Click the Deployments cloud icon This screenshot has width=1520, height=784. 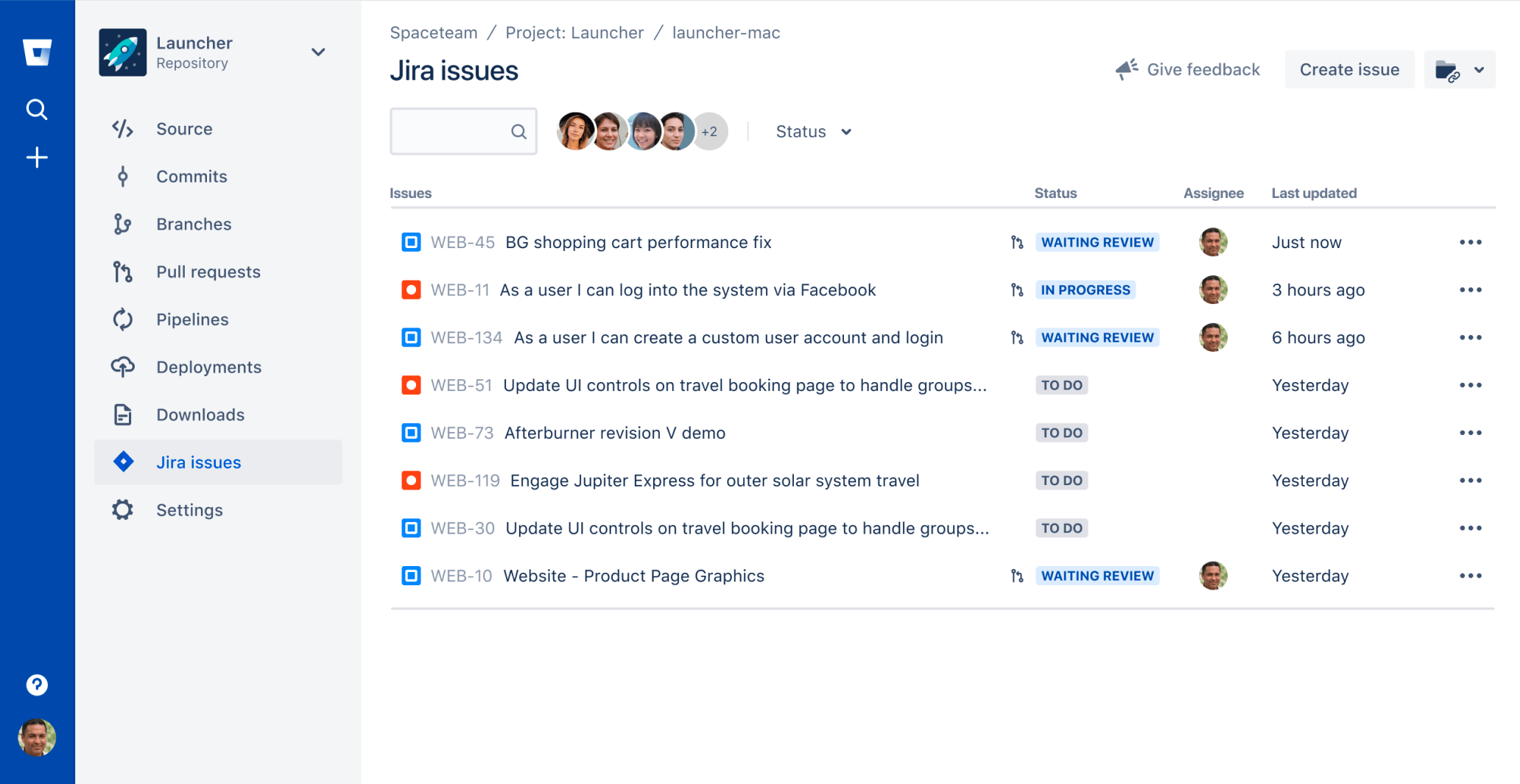[x=122, y=367]
